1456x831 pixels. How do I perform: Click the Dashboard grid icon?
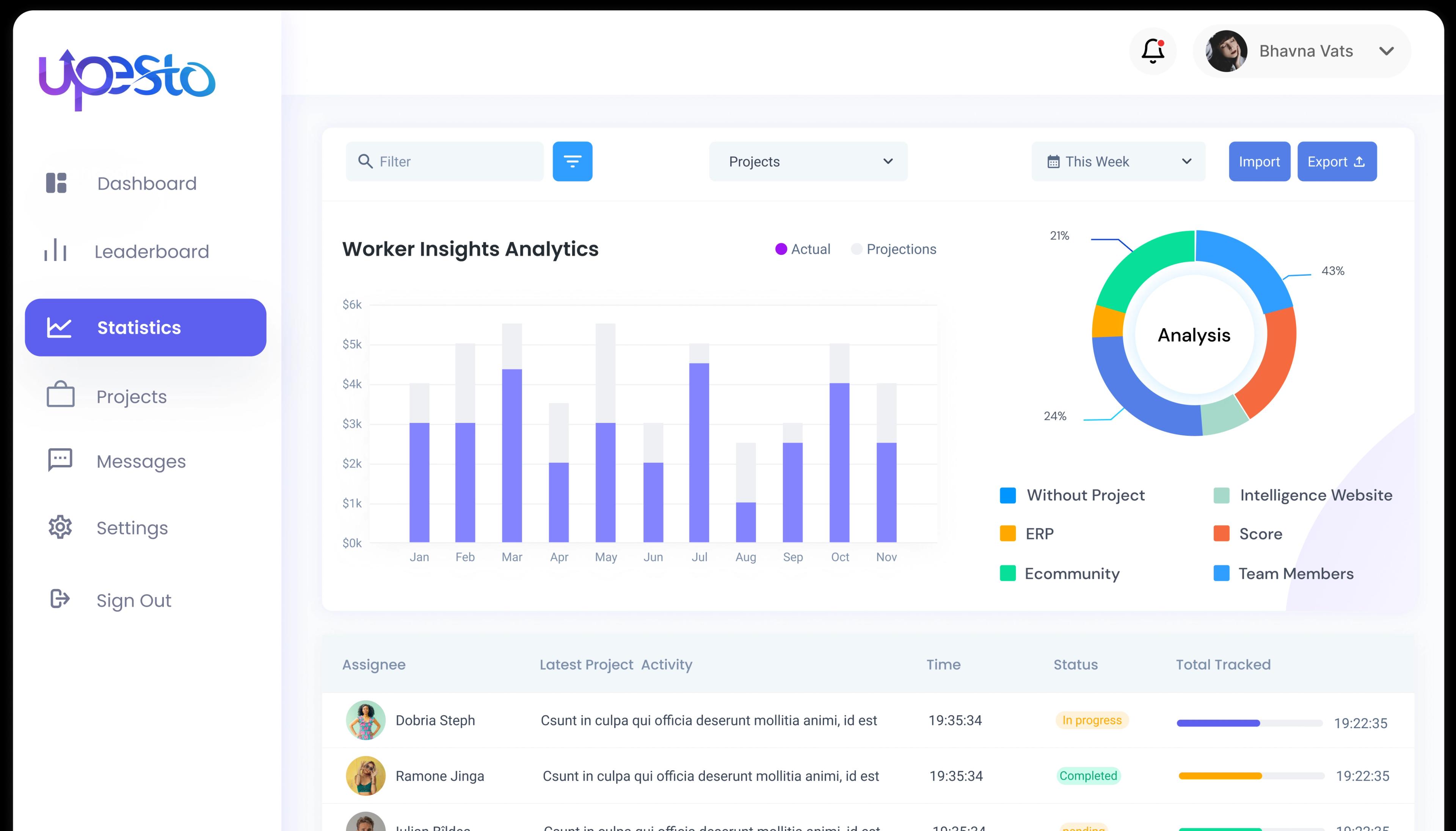tap(56, 183)
